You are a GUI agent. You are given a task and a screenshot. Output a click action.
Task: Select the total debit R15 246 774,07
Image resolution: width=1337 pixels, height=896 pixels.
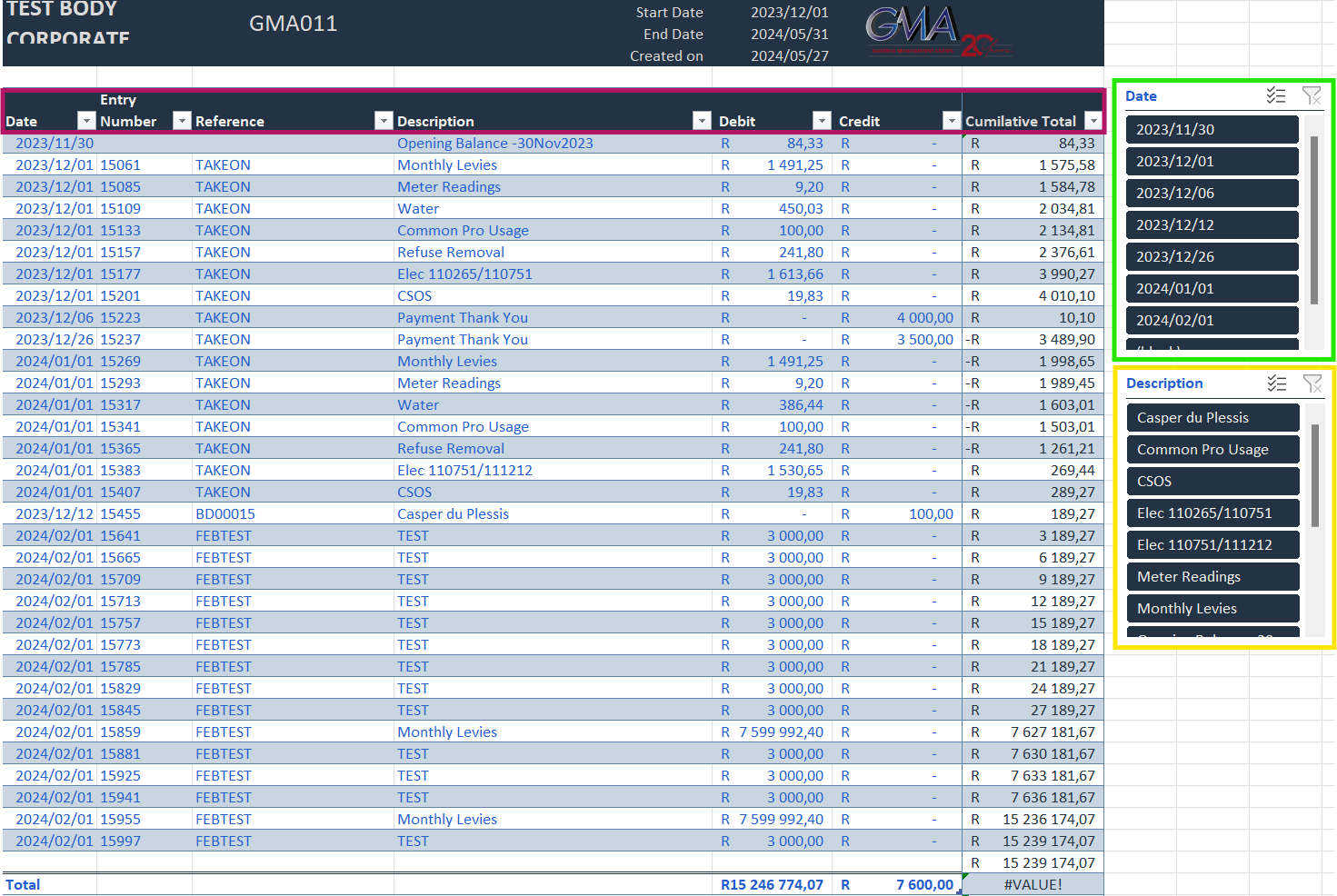pos(773,884)
